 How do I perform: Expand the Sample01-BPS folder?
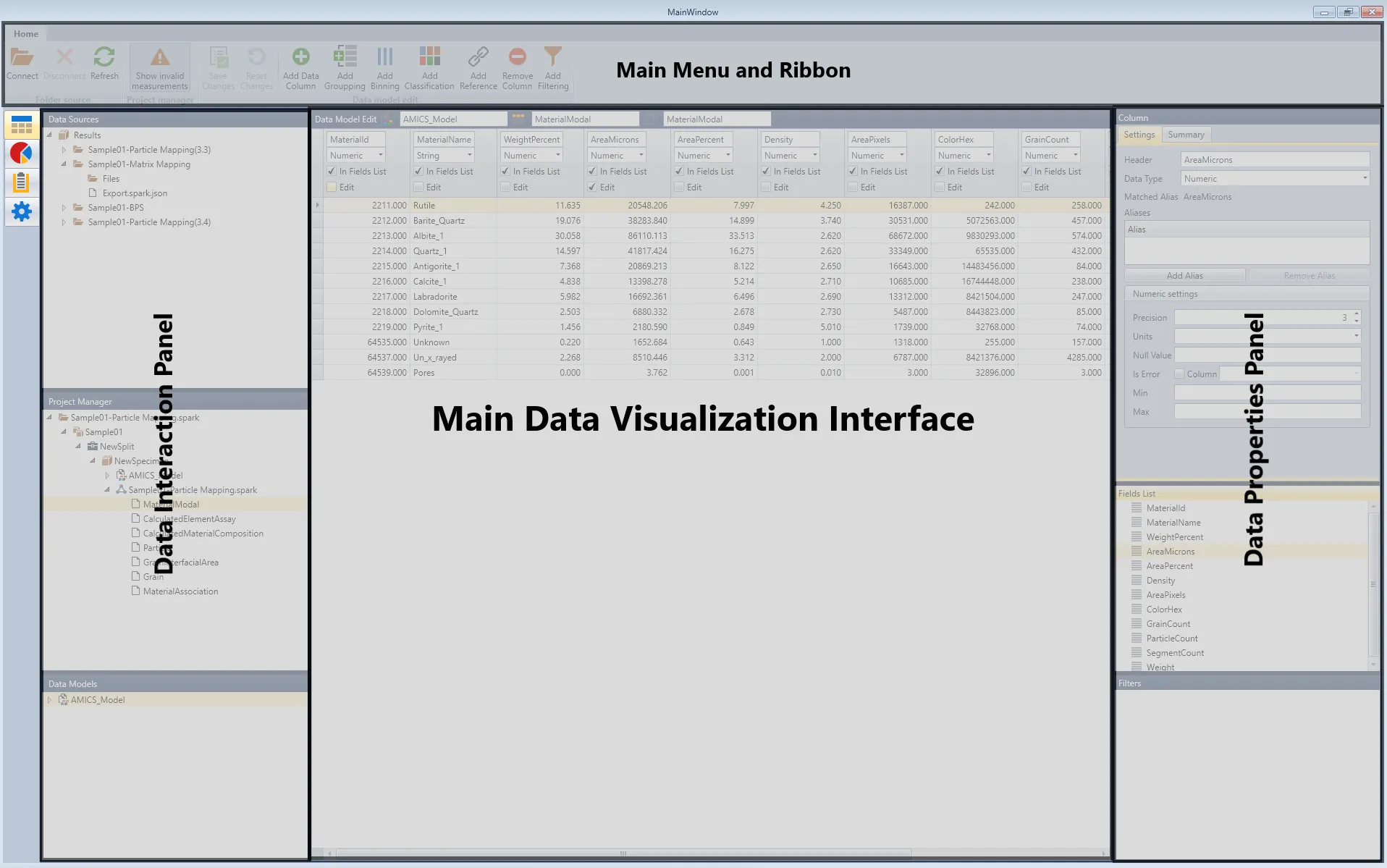64,208
